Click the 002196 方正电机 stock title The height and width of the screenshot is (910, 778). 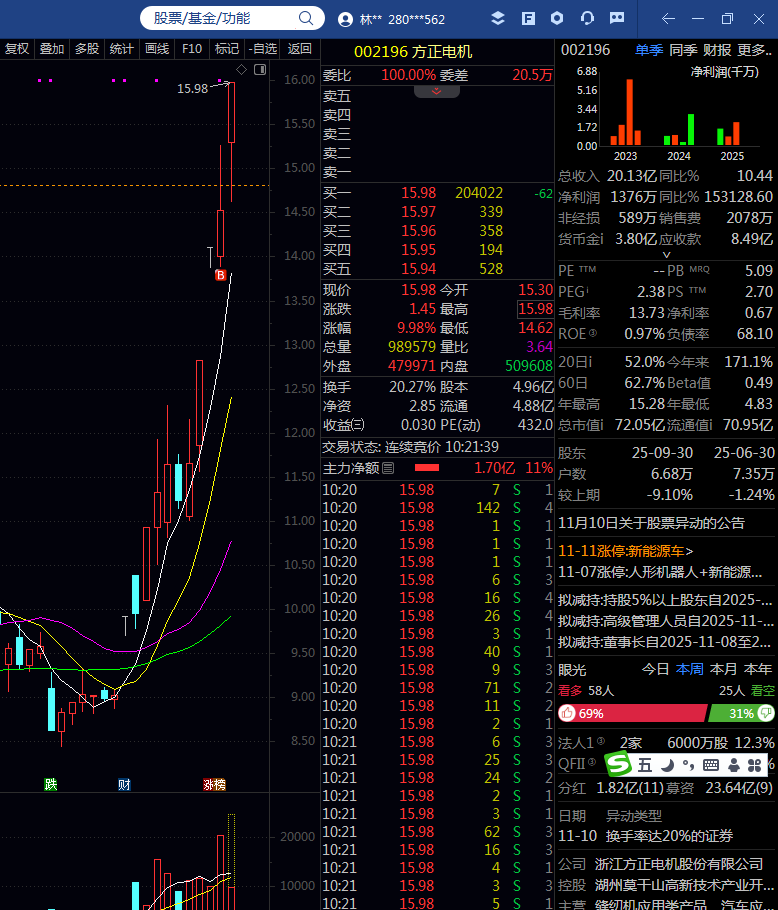[x=413, y=52]
